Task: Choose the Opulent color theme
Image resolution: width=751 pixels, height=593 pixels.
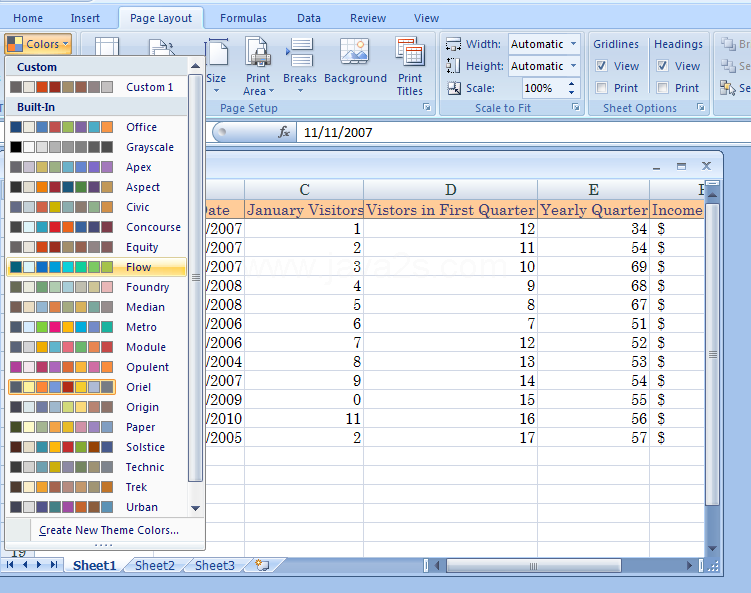Action: [x=98, y=367]
